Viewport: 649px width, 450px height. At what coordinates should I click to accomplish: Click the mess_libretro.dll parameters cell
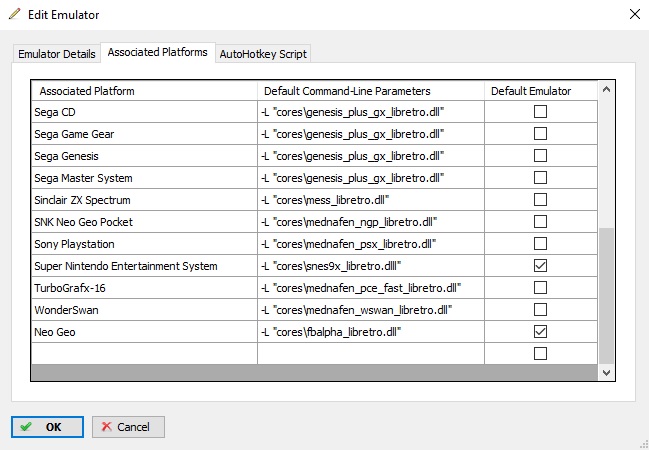pos(371,200)
